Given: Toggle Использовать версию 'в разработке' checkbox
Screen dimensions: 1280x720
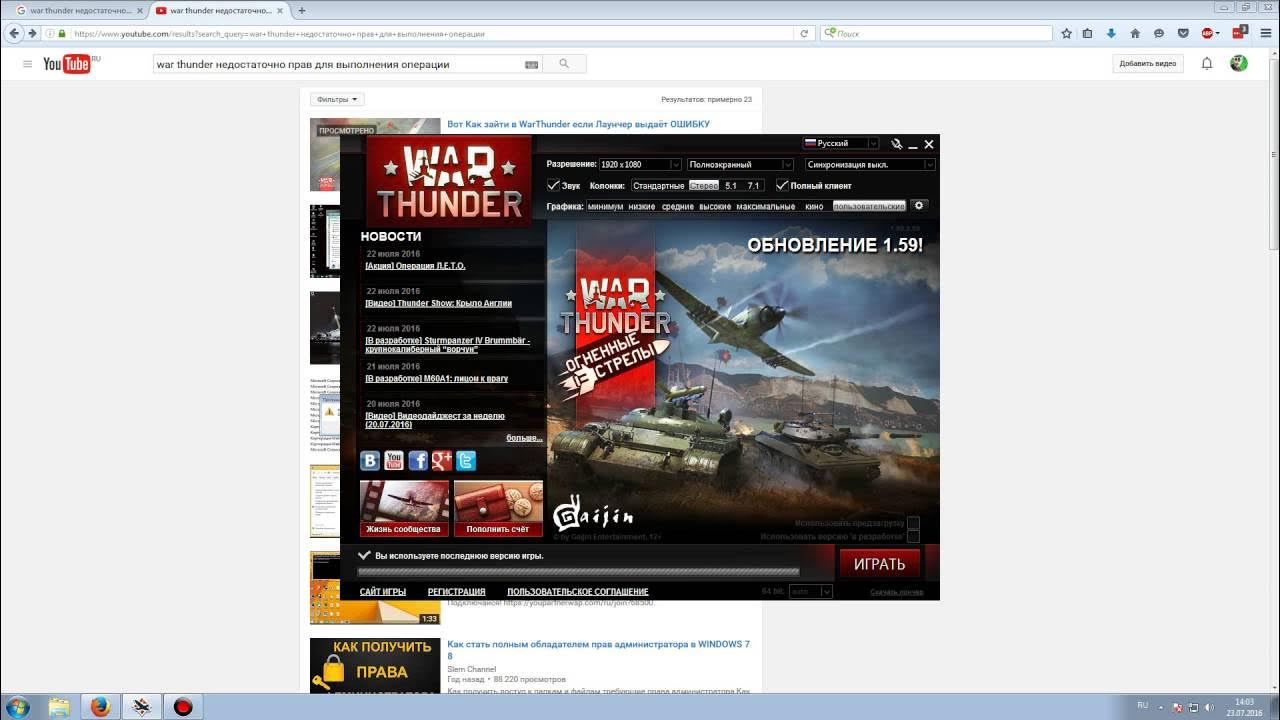Looking at the screenshot, I should click(x=913, y=537).
